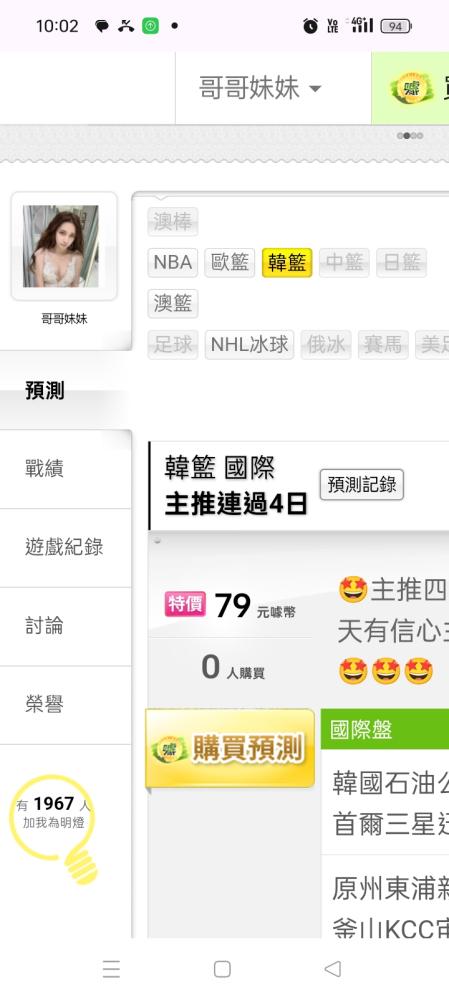Open the 哥哥妹妹 profile photo
The image size is (449, 1000).
point(61,246)
